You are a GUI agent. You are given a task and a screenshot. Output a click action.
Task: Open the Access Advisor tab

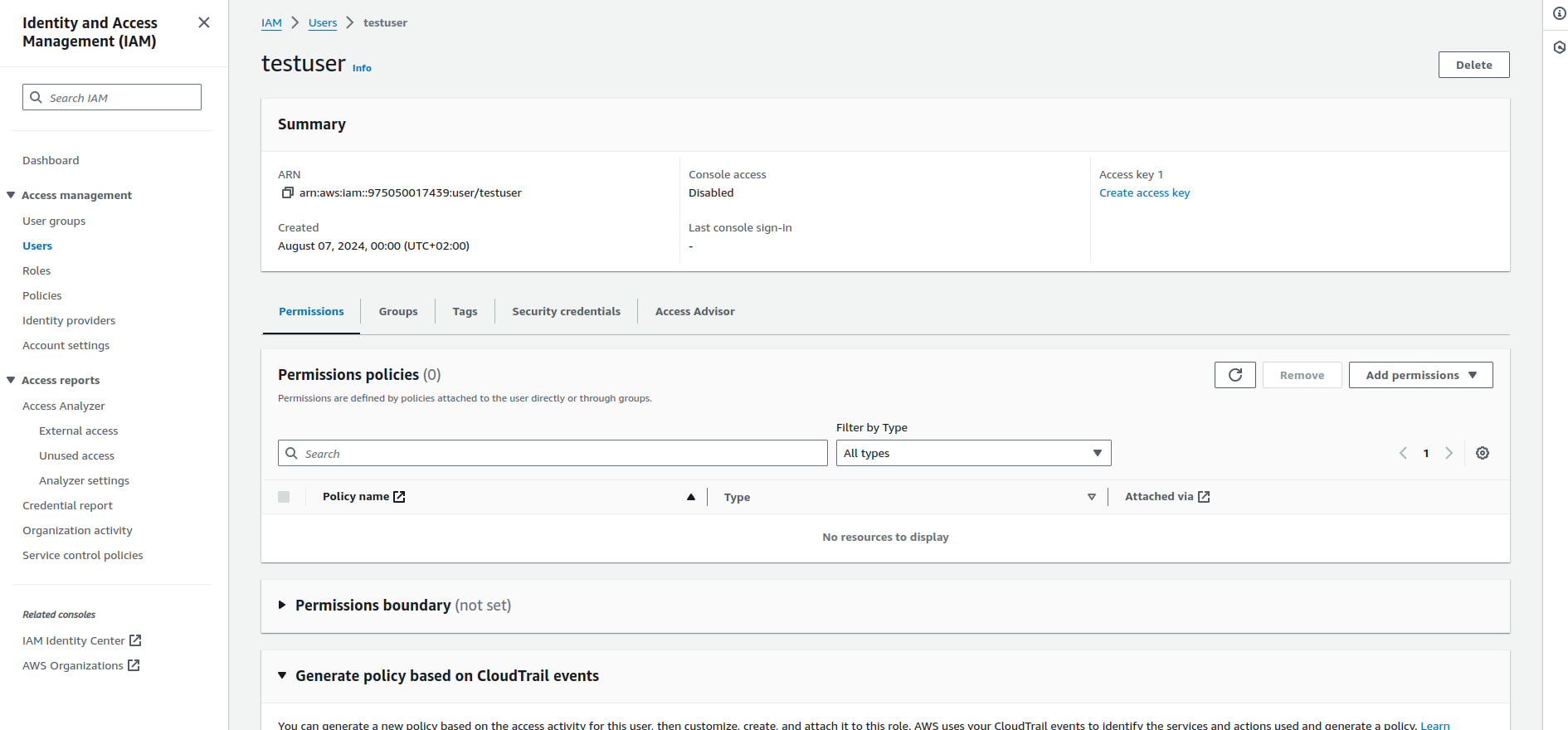tap(695, 312)
